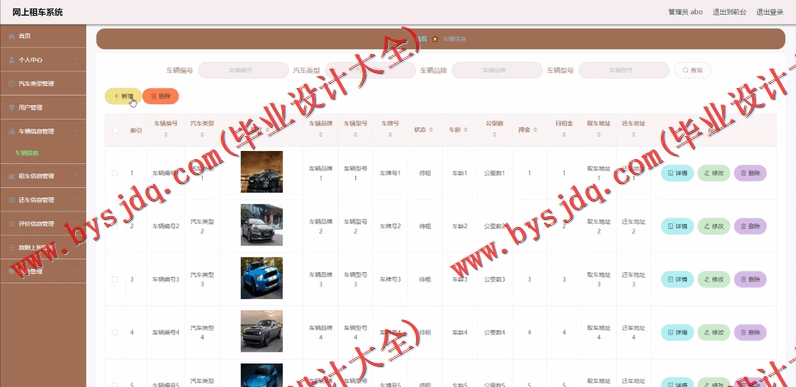This screenshot has width=796, height=387.
Task: Expand the 用户管理 sidebar menu
Action: (43, 108)
